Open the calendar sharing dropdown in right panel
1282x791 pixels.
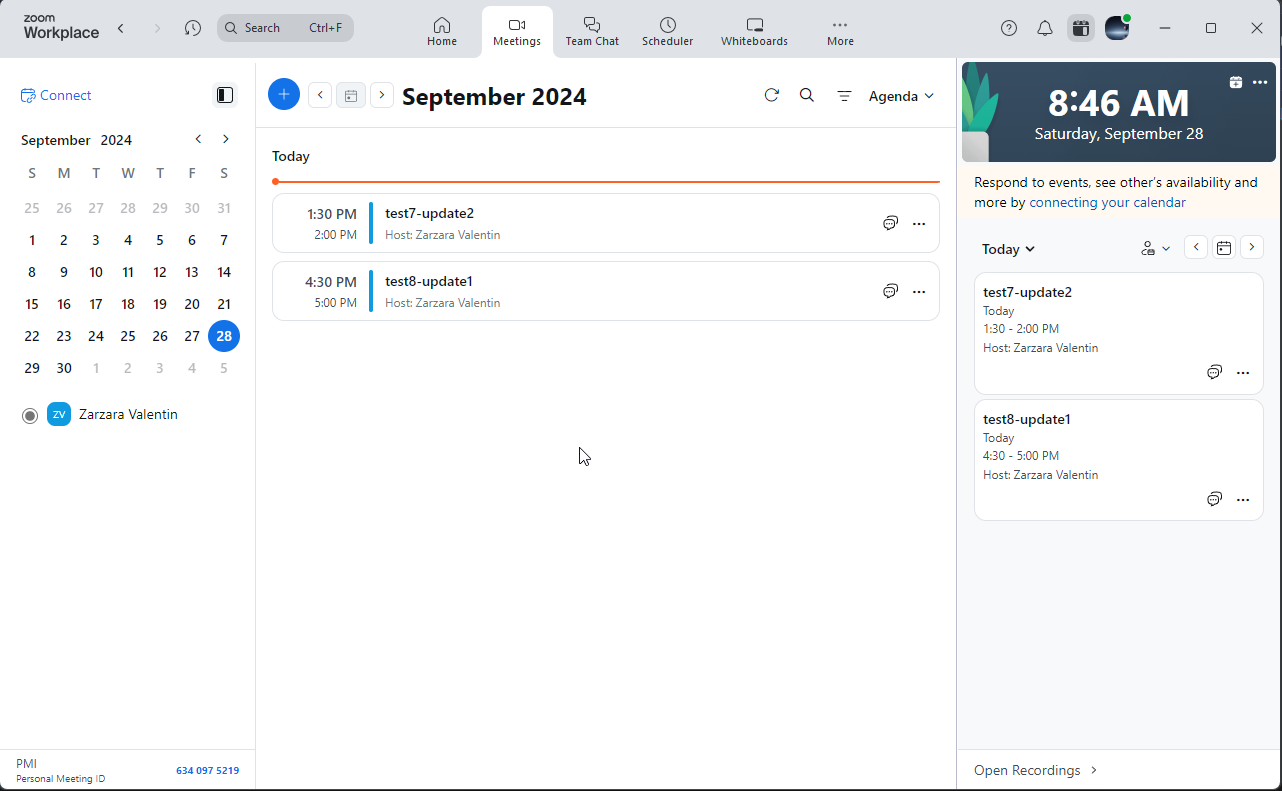[x=1155, y=248]
